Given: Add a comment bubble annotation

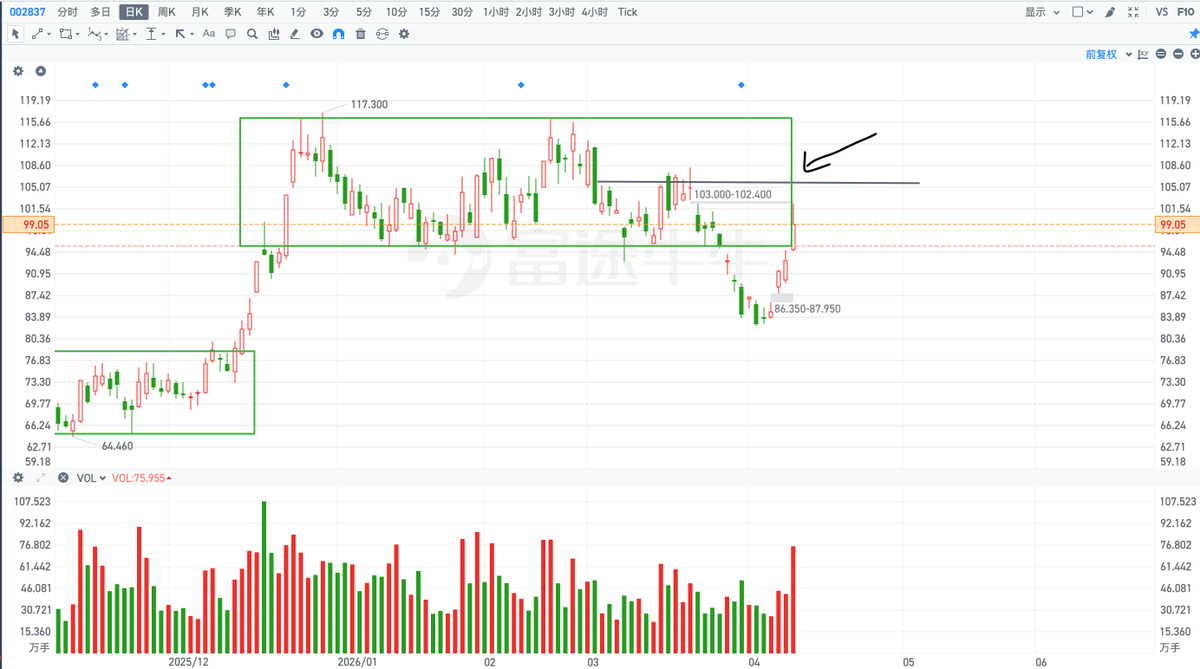Looking at the screenshot, I should click(x=230, y=34).
